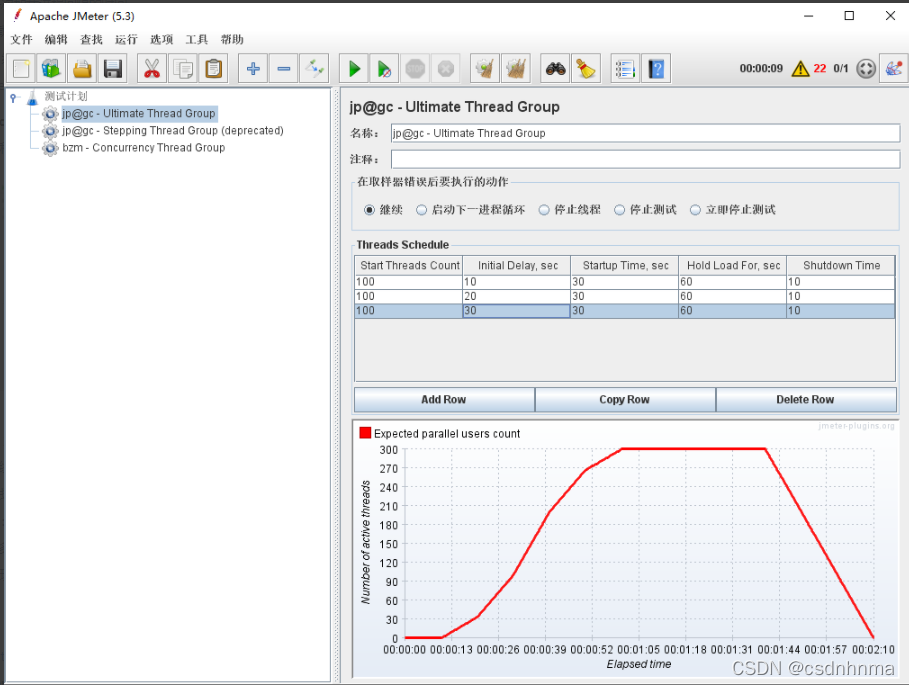Screen dimensions: 909x685
Task: Open the 帮助 menu
Action: pyautogui.click(x=232, y=39)
